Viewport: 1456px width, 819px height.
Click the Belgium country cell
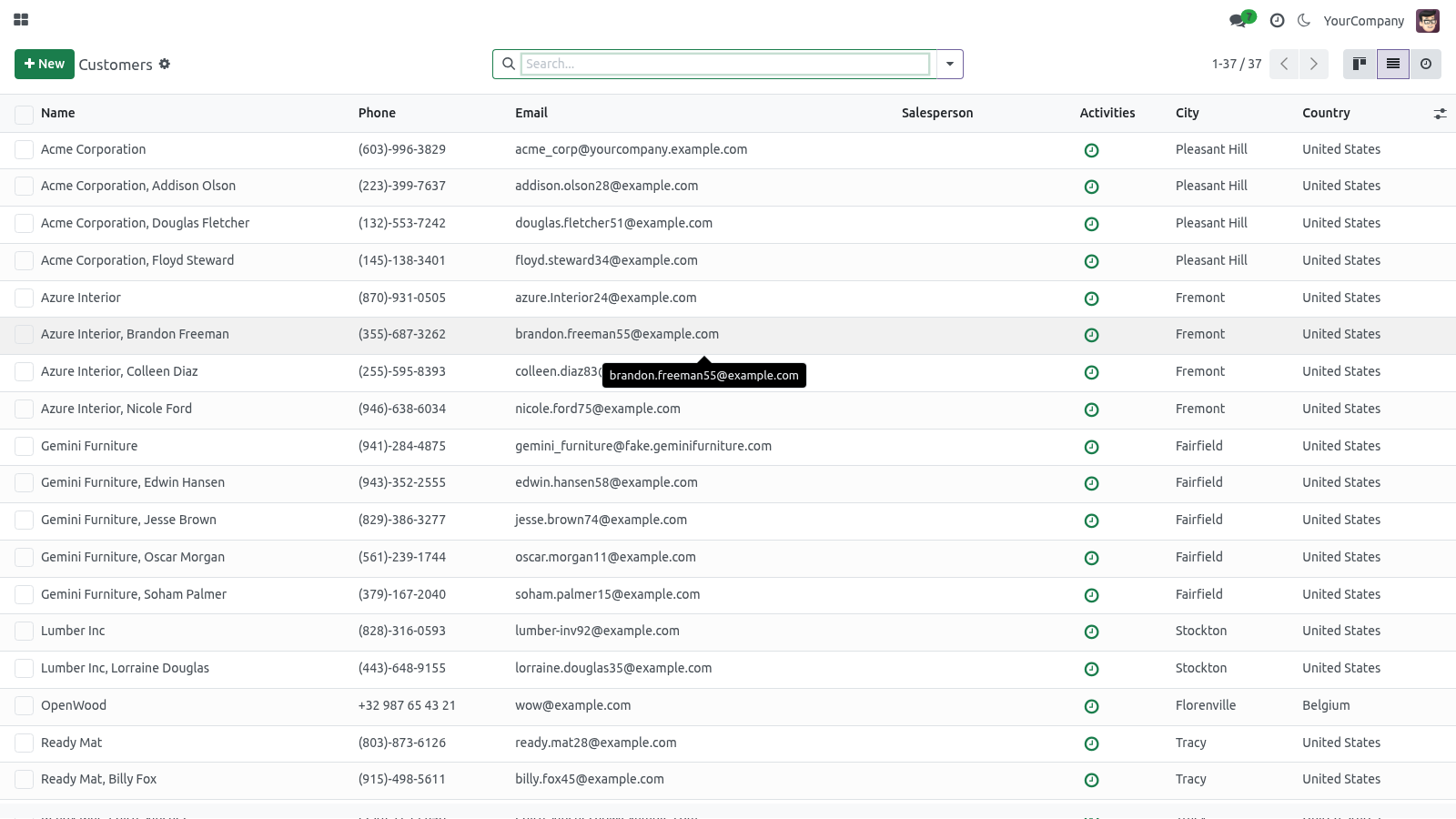[1326, 705]
